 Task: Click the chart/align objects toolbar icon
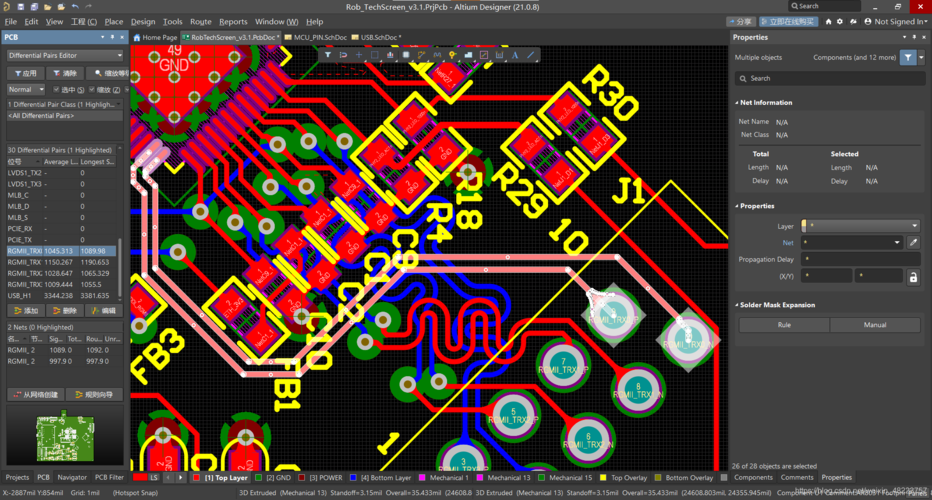(390, 55)
